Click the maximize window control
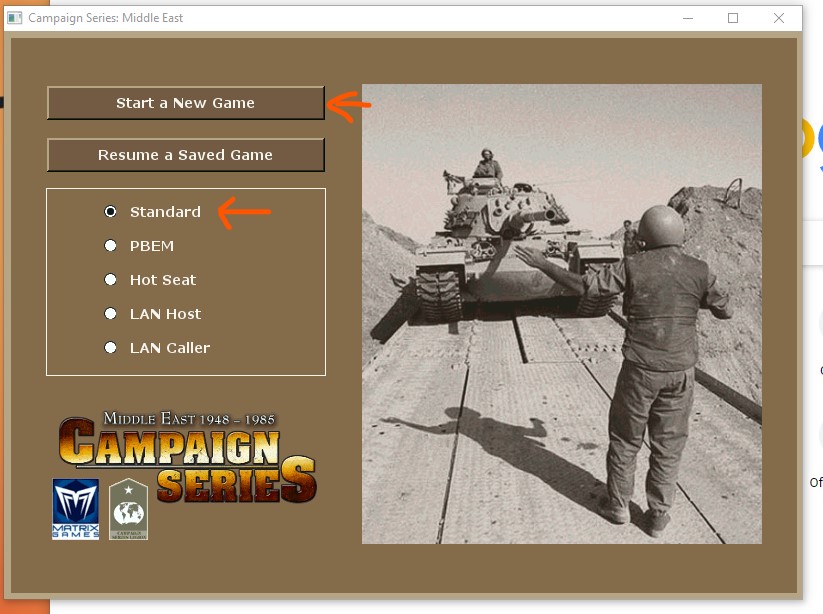Viewport: 823px width, 614px height. pyautogui.click(x=732, y=17)
